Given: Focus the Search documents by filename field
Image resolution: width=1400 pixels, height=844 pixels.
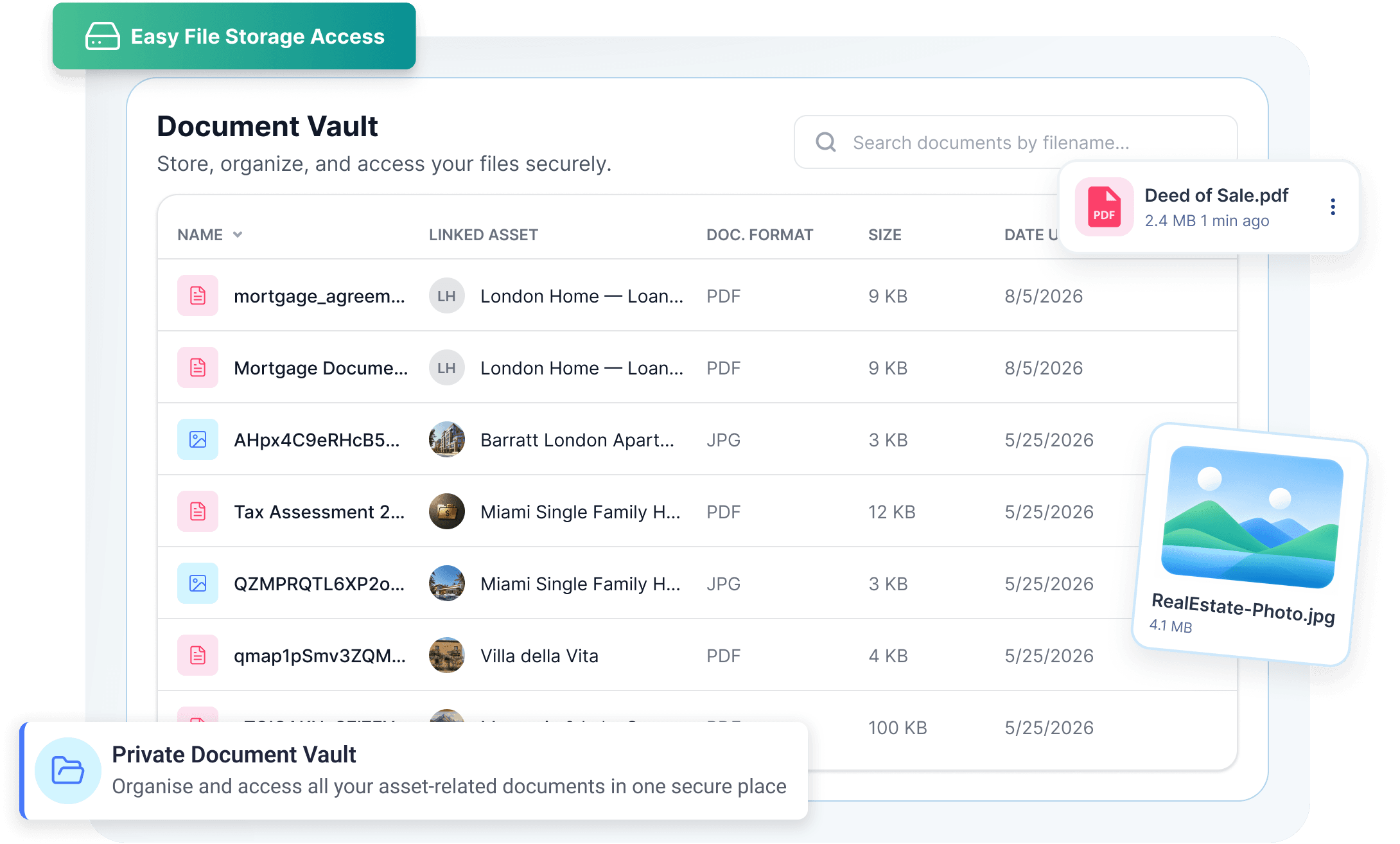Looking at the screenshot, I should pos(1016,142).
